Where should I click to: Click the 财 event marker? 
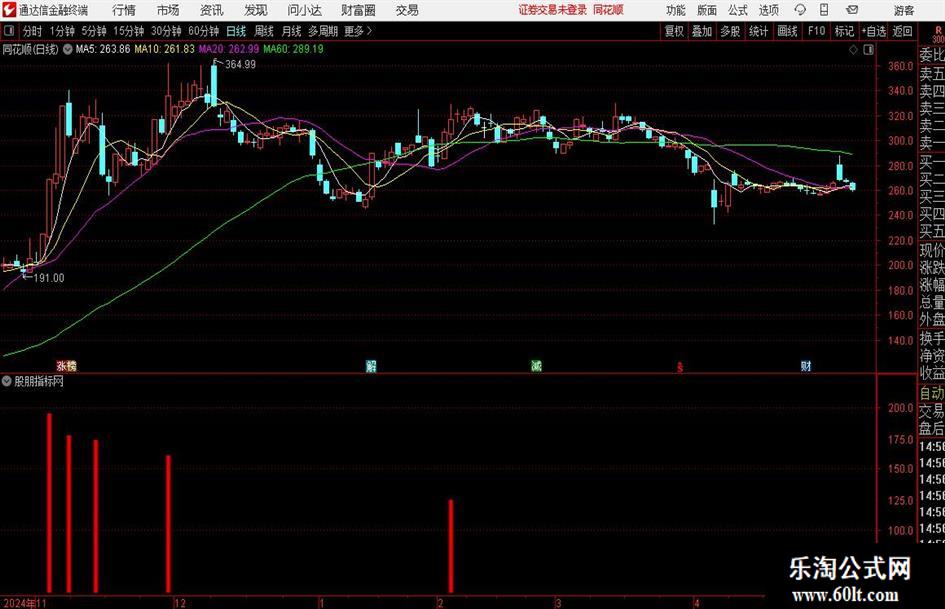806,365
